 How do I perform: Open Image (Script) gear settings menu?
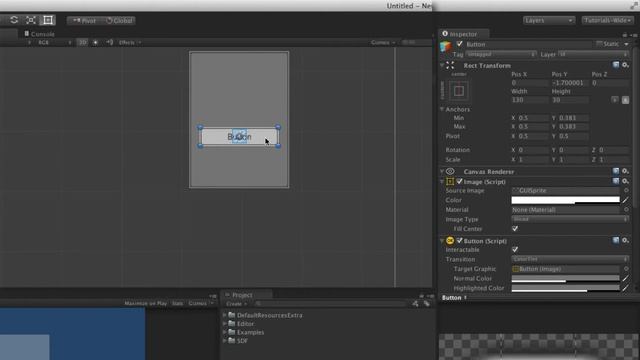pos(625,181)
